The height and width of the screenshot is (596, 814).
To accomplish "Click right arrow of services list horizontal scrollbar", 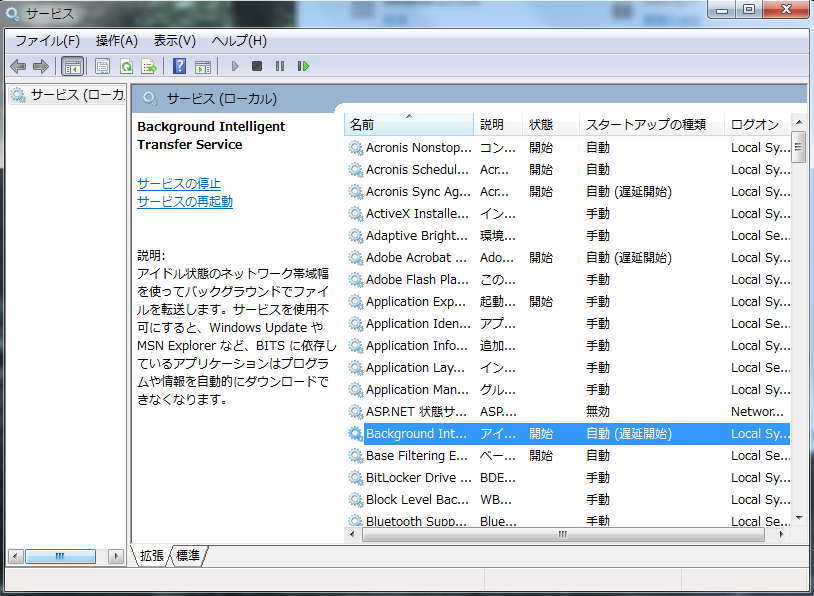I will (782, 534).
